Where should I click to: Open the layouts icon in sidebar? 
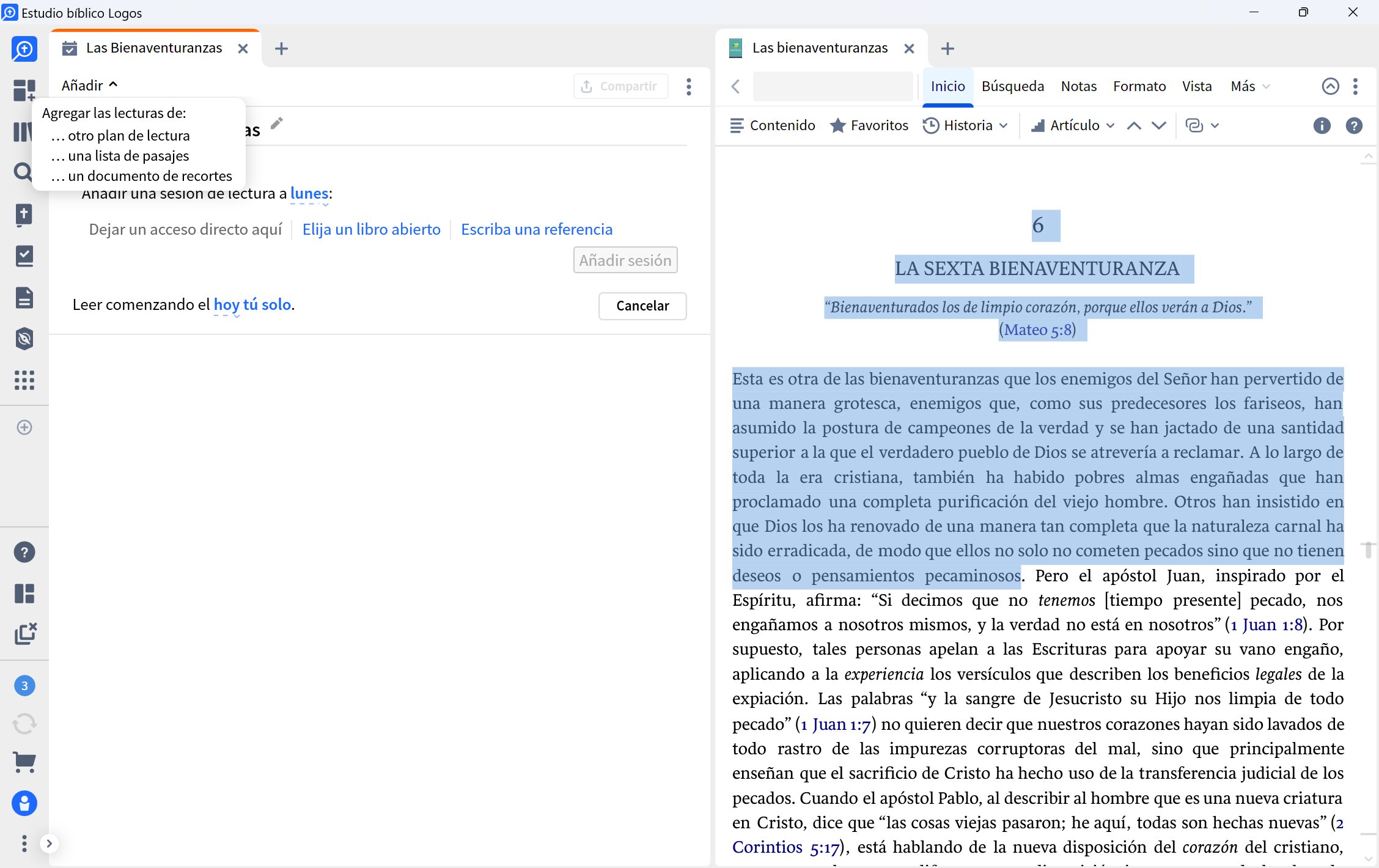(24, 594)
